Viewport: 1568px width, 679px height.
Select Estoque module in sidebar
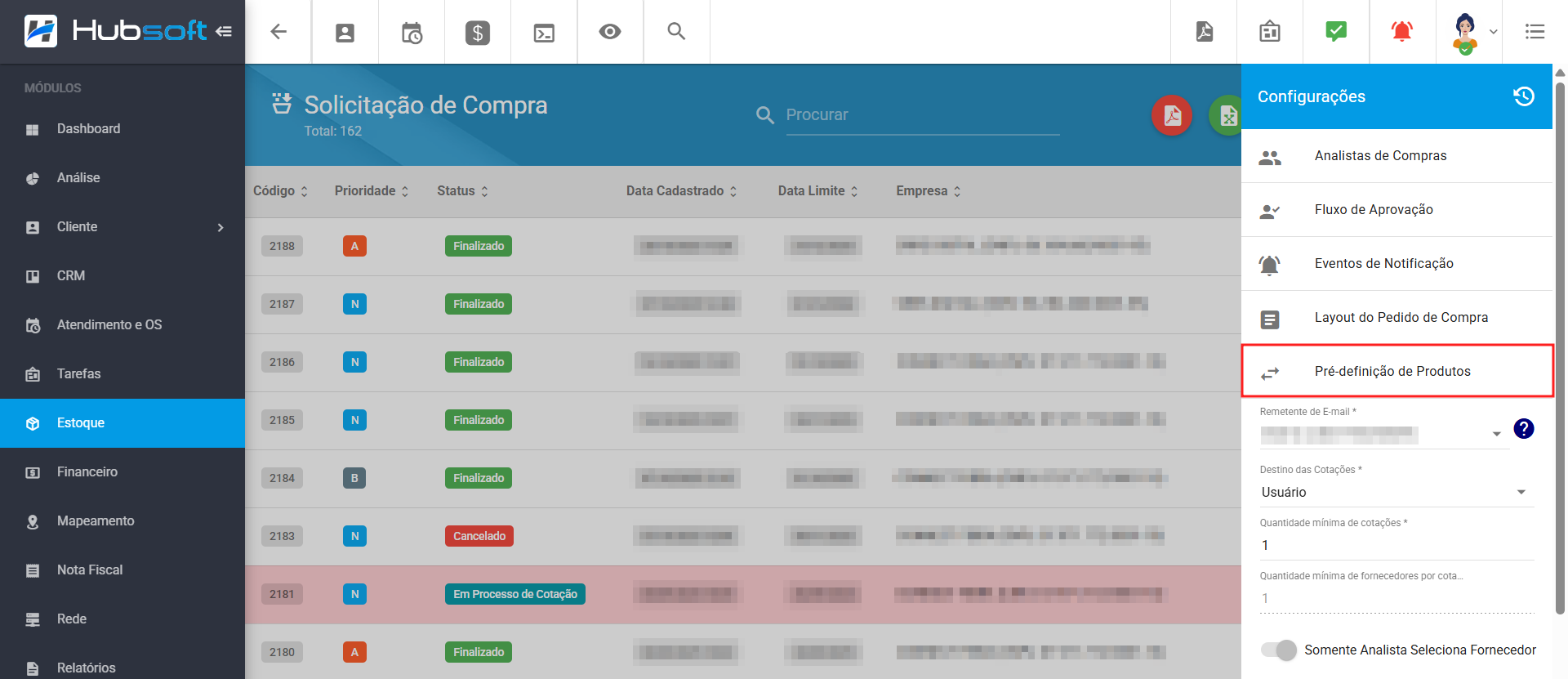tap(81, 422)
